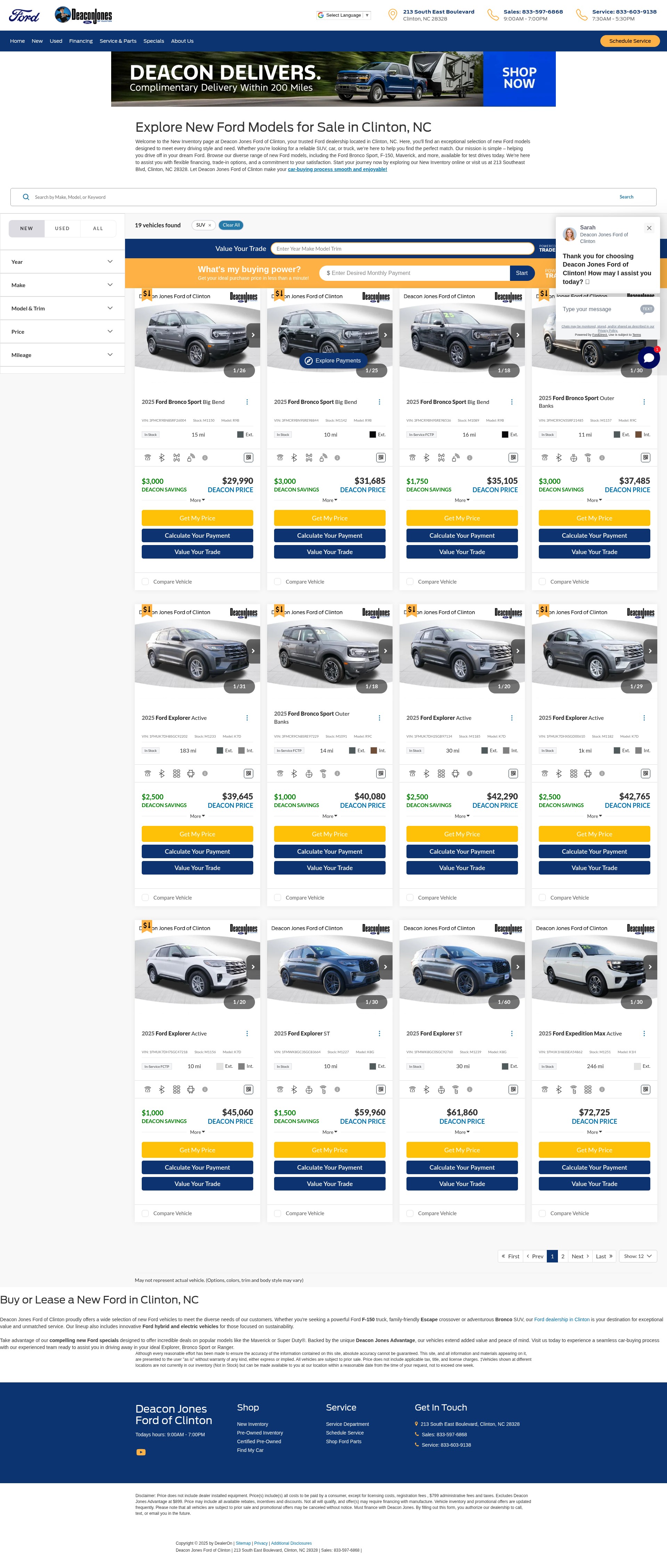The height and width of the screenshot is (1568, 667).
Task: Click the Deacon Jones logo
Action: point(83,15)
